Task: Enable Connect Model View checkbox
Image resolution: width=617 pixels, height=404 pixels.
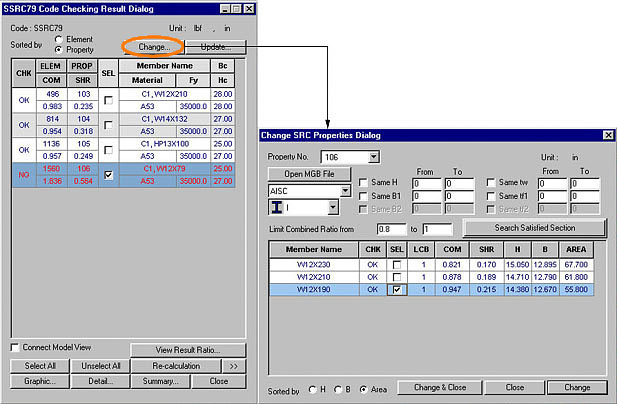Action: tap(15, 347)
